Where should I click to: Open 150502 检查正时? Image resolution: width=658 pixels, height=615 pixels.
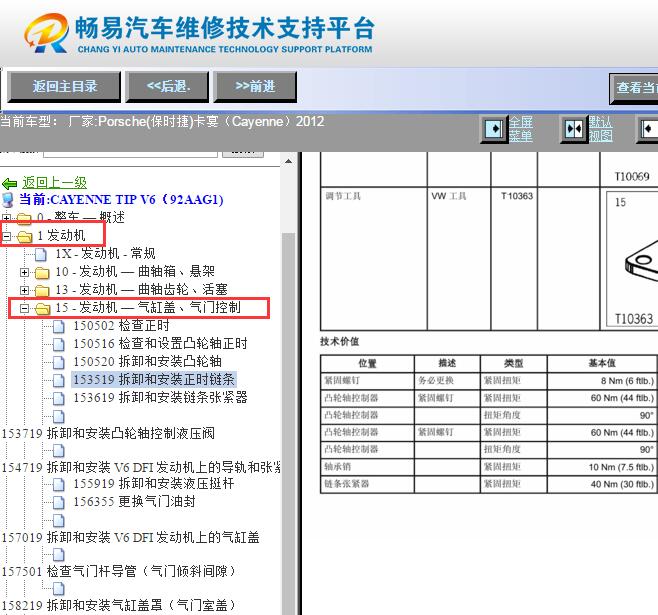point(122,326)
